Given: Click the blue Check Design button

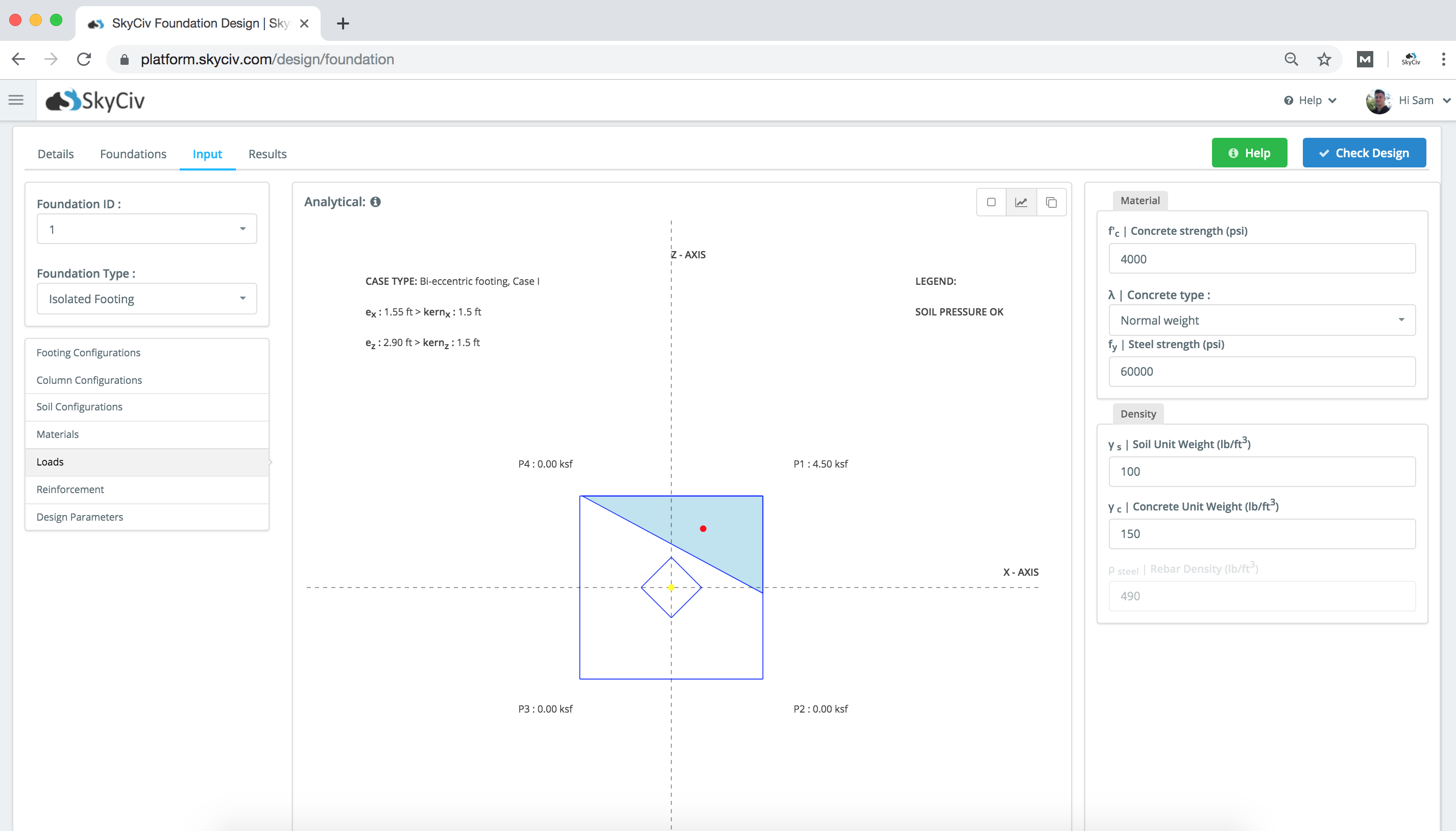Looking at the screenshot, I should [1364, 153].
